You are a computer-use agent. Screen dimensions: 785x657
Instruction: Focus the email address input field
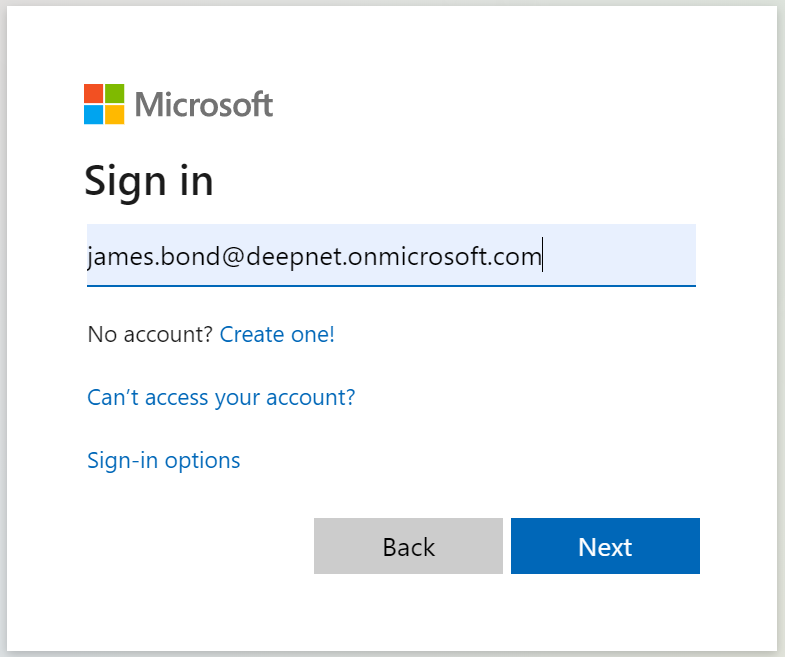point(391,256)
